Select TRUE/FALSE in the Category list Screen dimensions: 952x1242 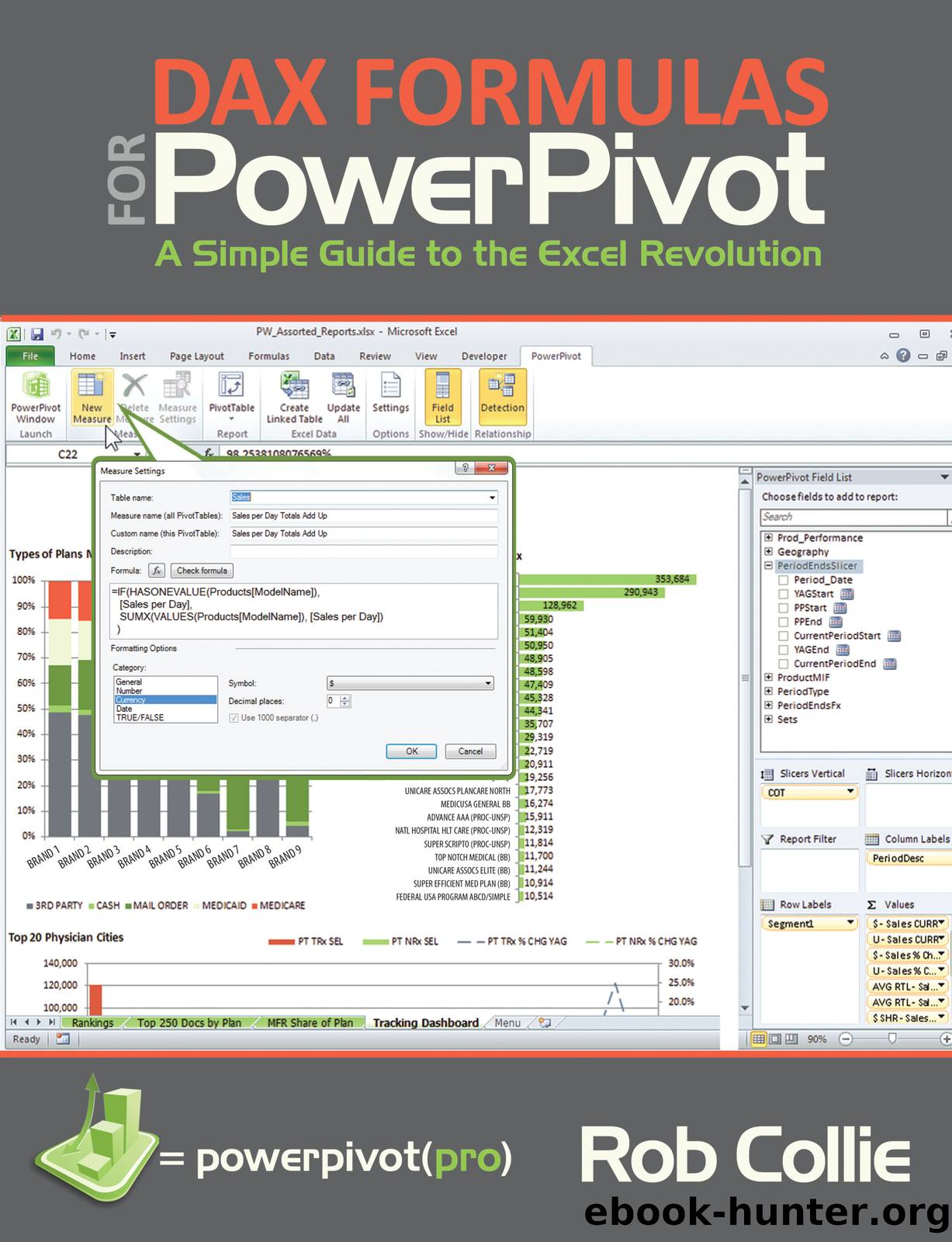click(165, 718)
